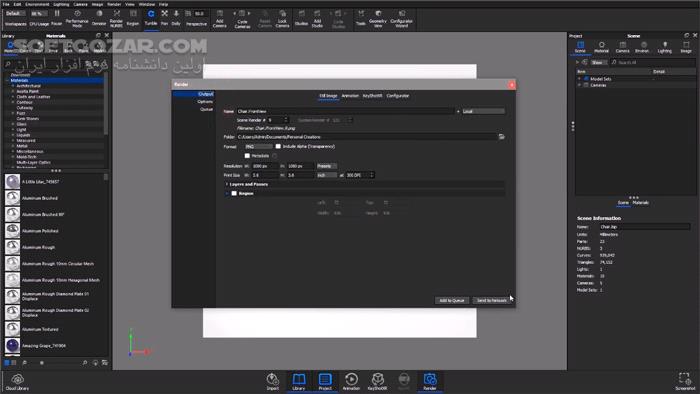Image resolution: width=700 pixels, height=394 pixels.
Task: Open the Material tab in Project panel
Action: 601,47
